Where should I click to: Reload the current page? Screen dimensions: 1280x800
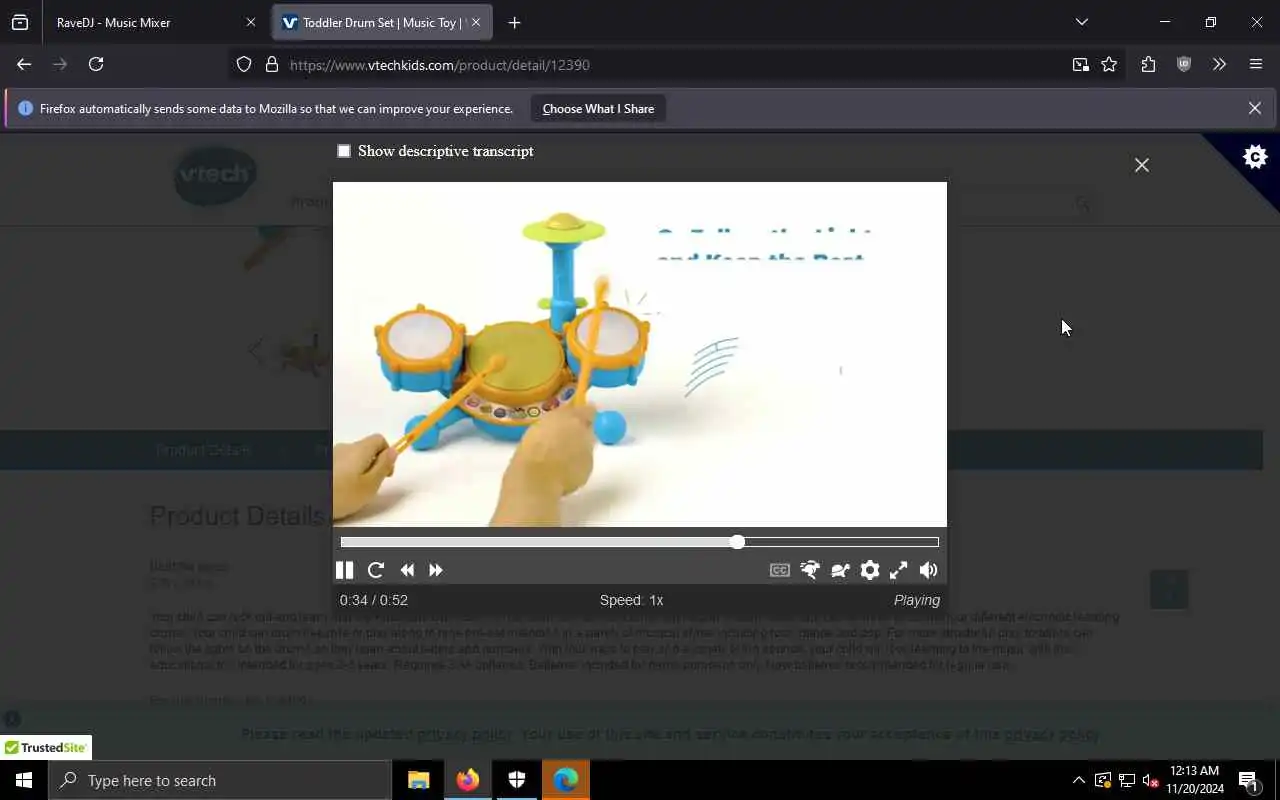pos(96,64)
